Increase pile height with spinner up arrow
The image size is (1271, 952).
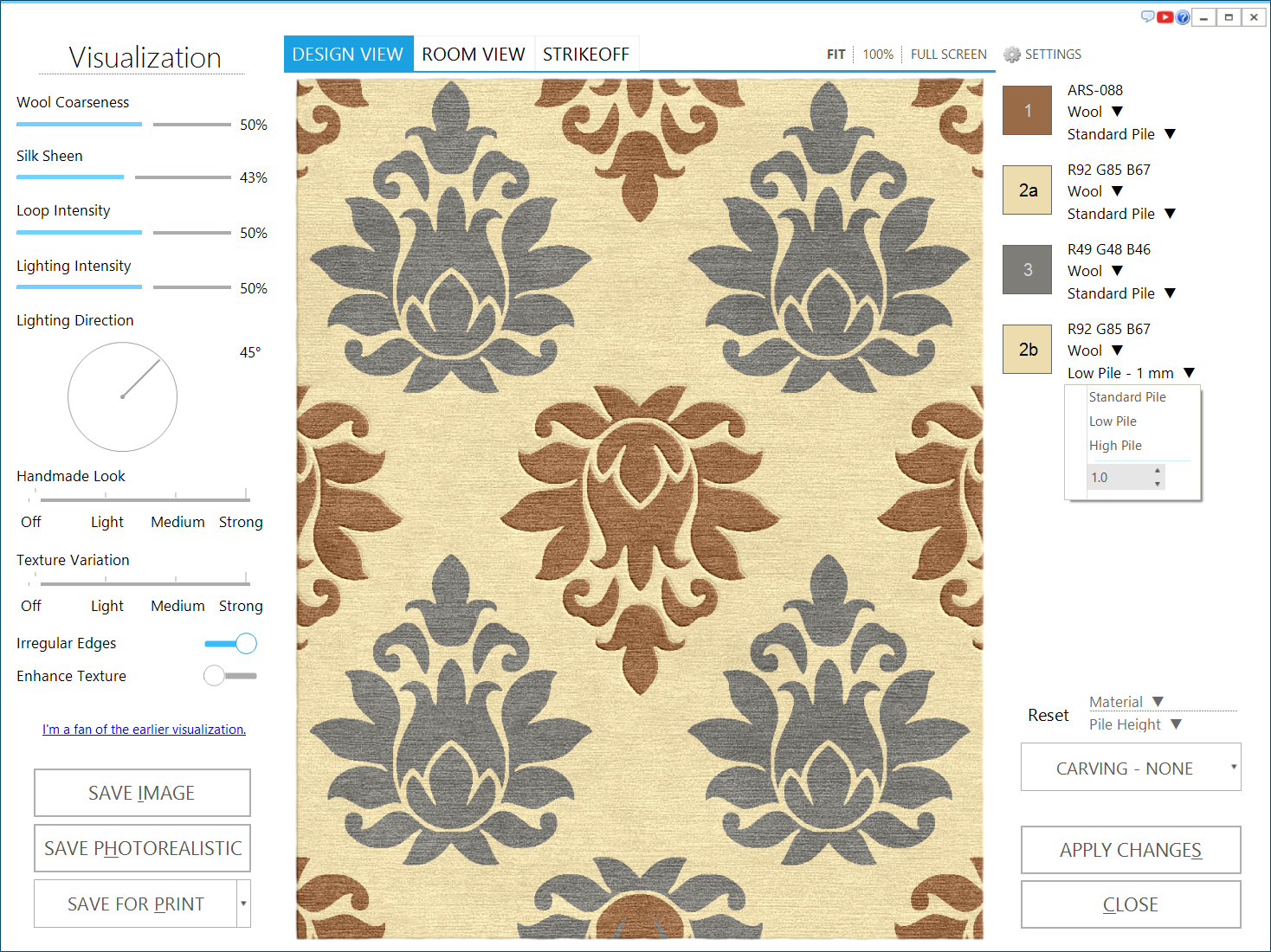tap(1158, 471)
